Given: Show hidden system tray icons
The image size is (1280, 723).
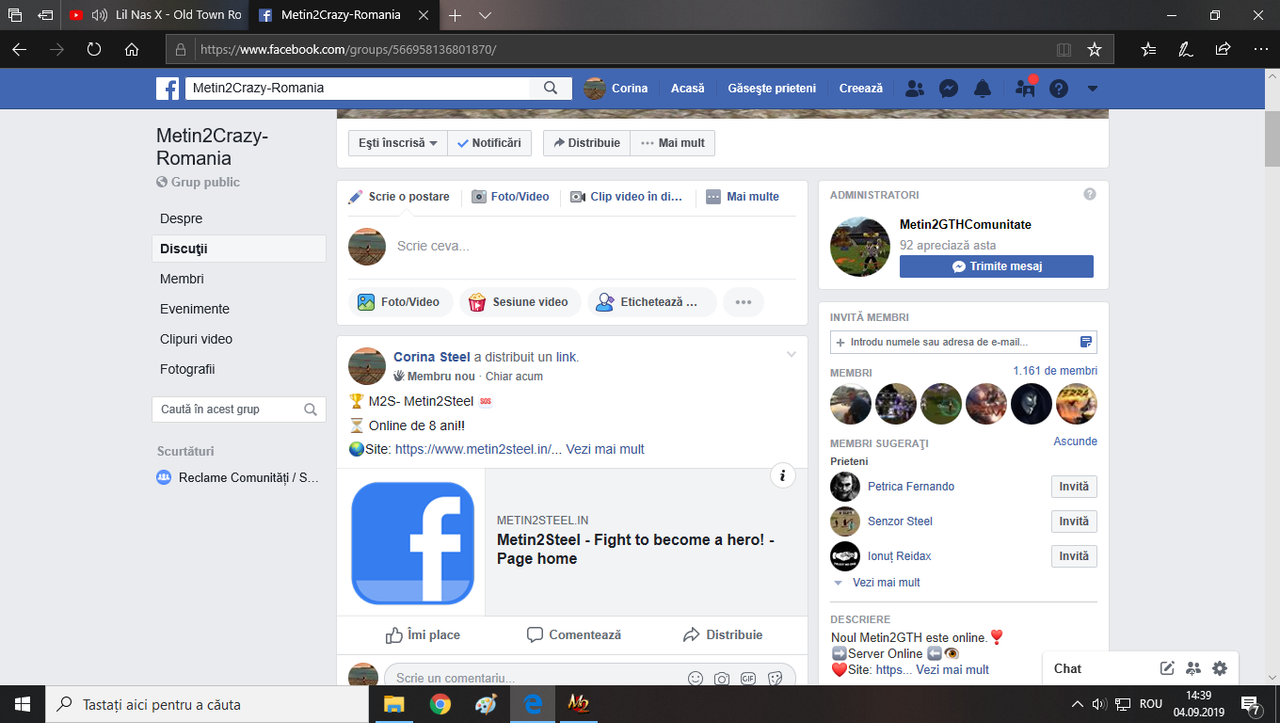Looking at the screenshot, I should 1076,704.
